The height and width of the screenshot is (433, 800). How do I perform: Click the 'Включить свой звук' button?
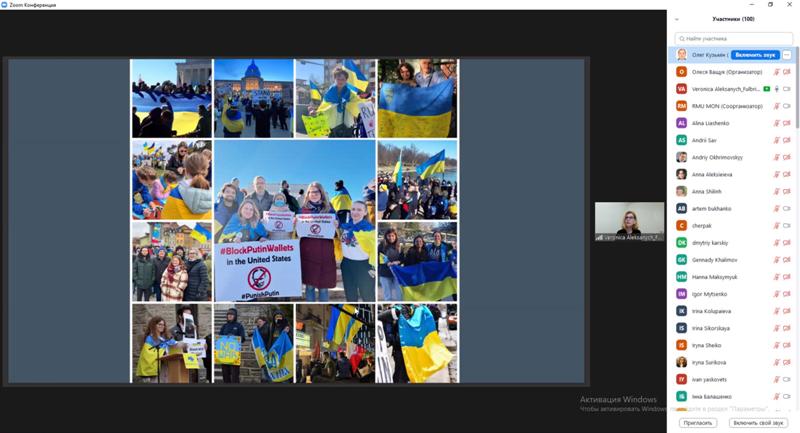758,423
